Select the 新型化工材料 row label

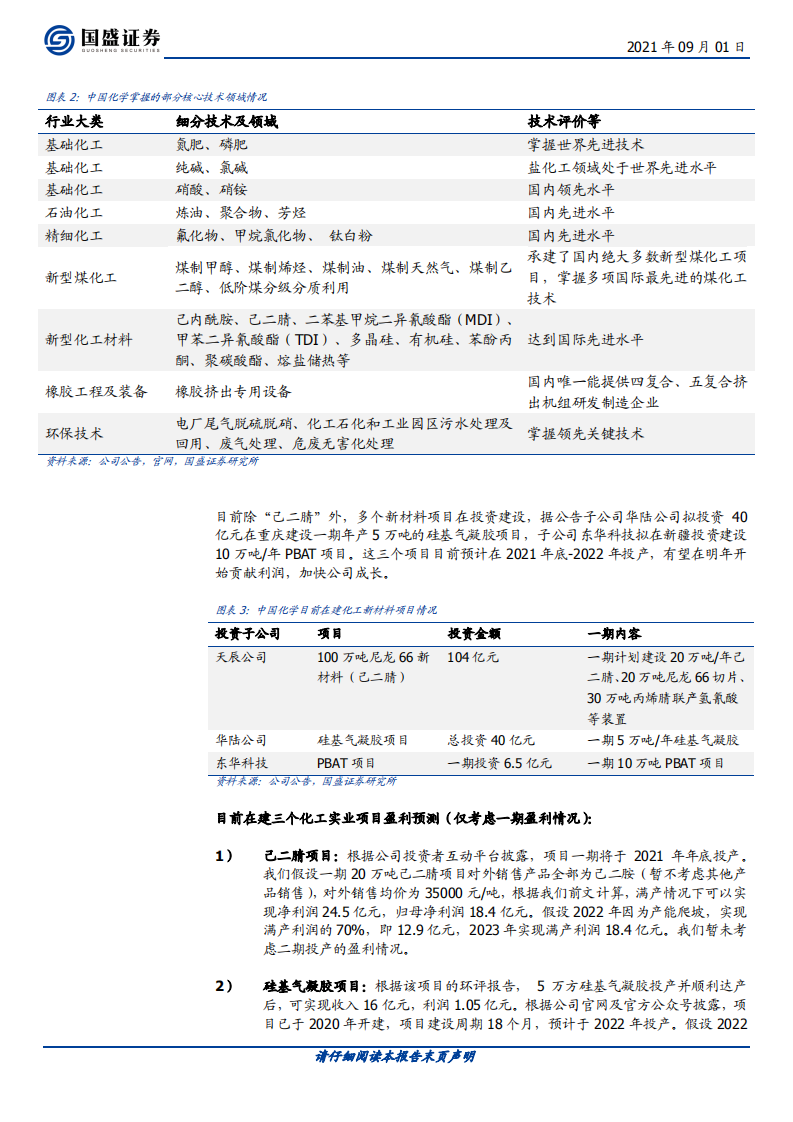click(88, 340)
